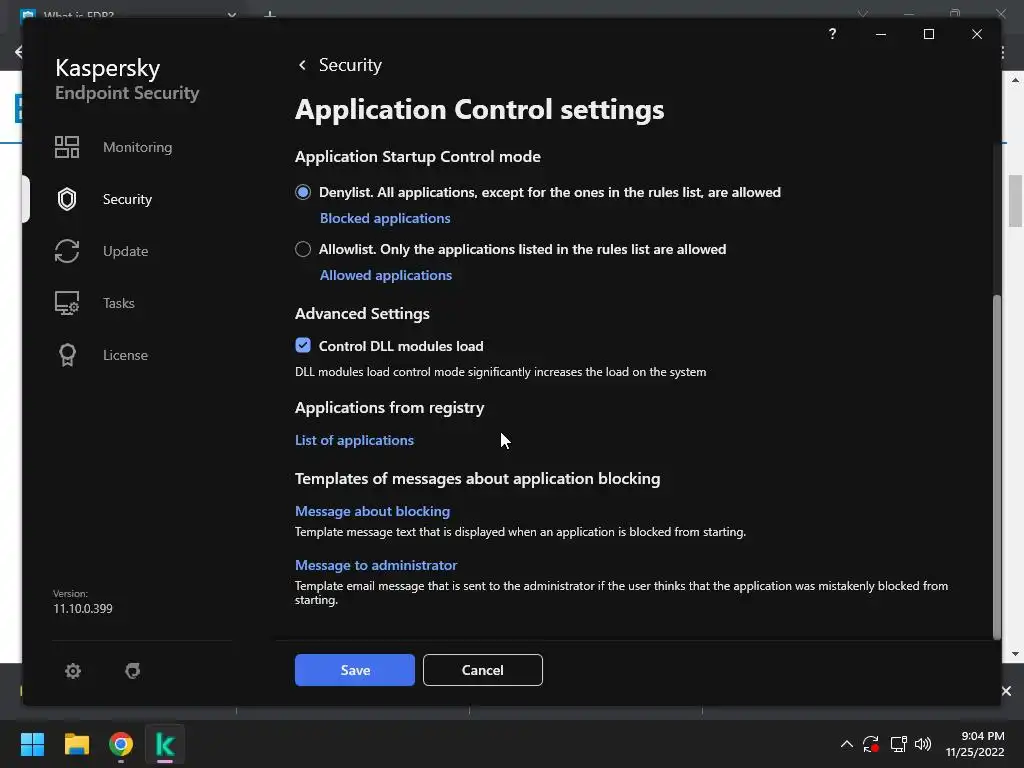Click the Save button
This screenshot has width=1024, height=768.
click(x=355, y=670)
